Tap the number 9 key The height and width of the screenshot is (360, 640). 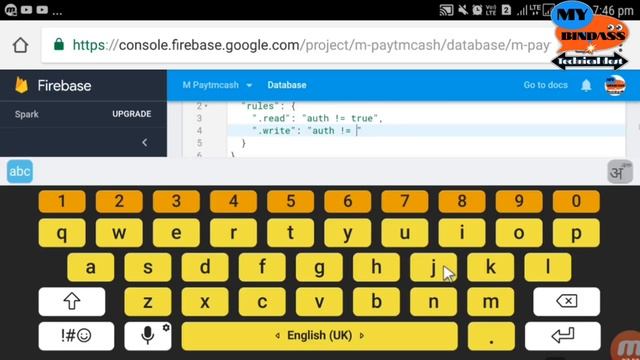[x=519, y=201]
